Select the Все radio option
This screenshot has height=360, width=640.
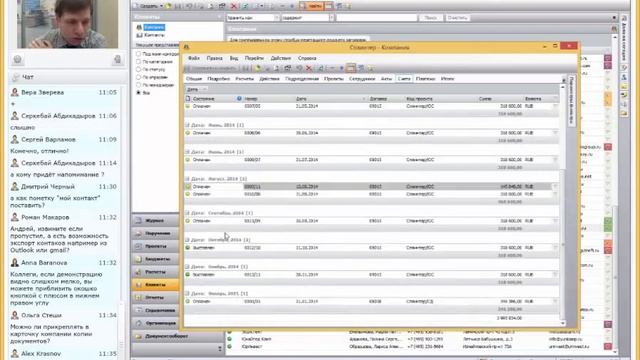click(x=139, y=93)
